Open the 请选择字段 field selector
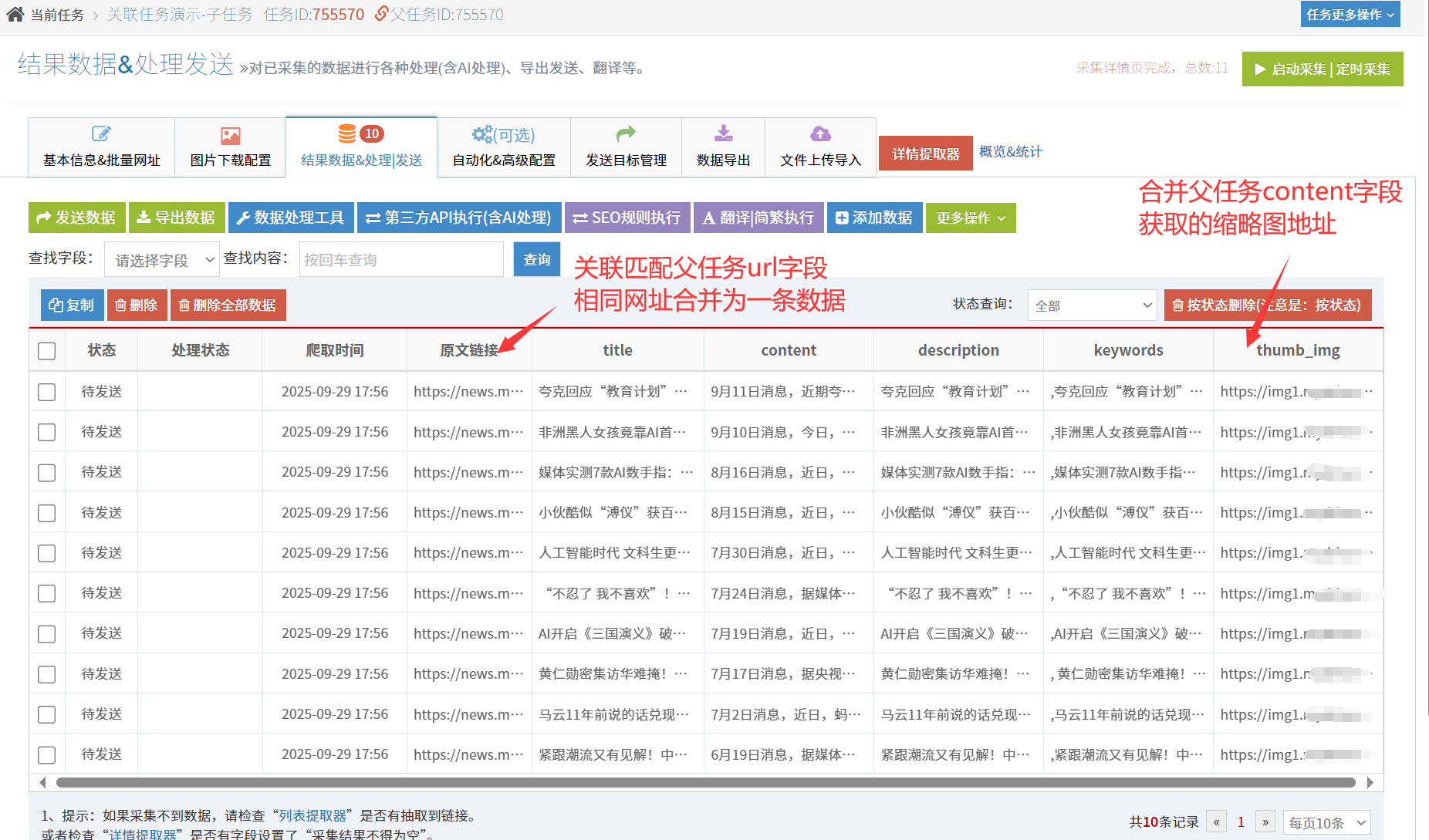Viewport: 1429px width, 840px height. (162, 260)
